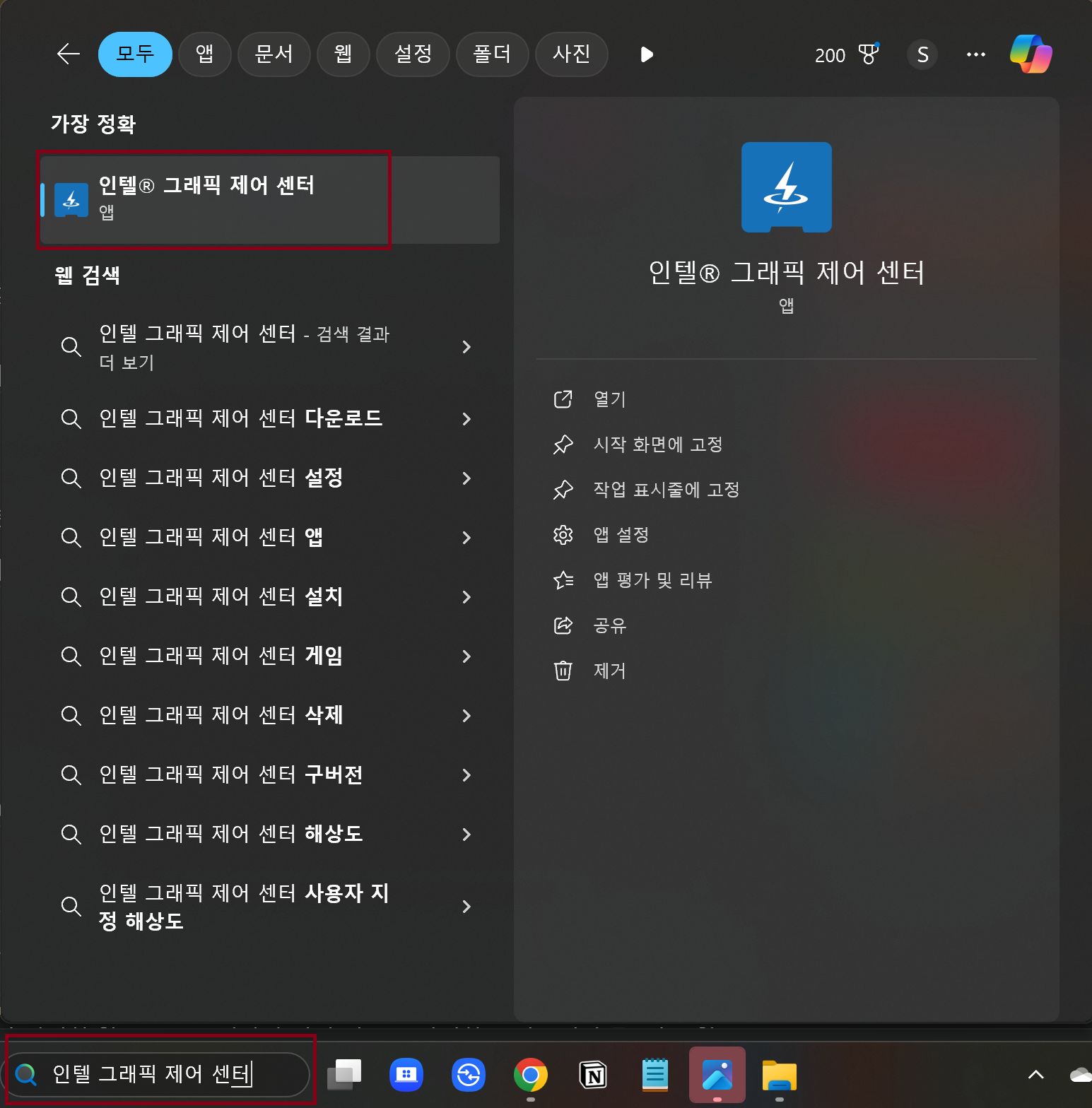
Task: Open the S account avatar
Action: point(922,54)
